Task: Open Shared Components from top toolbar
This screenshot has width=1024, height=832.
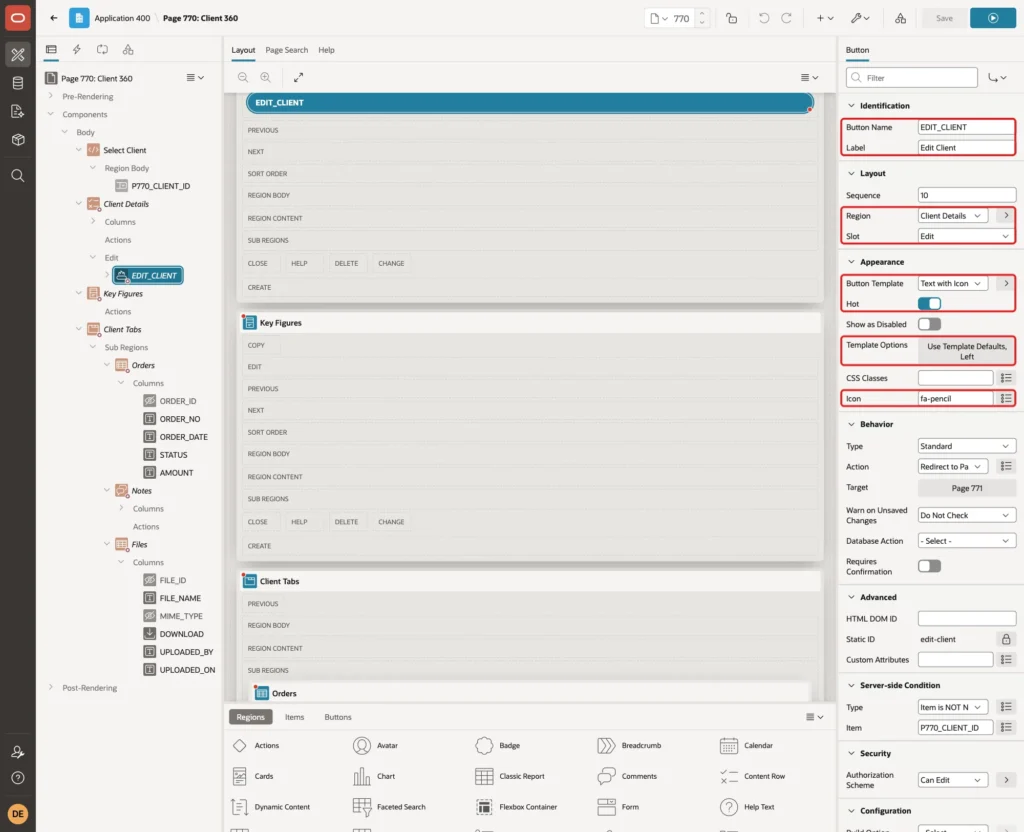Action: pyautogui.click(x=900, y=18)
